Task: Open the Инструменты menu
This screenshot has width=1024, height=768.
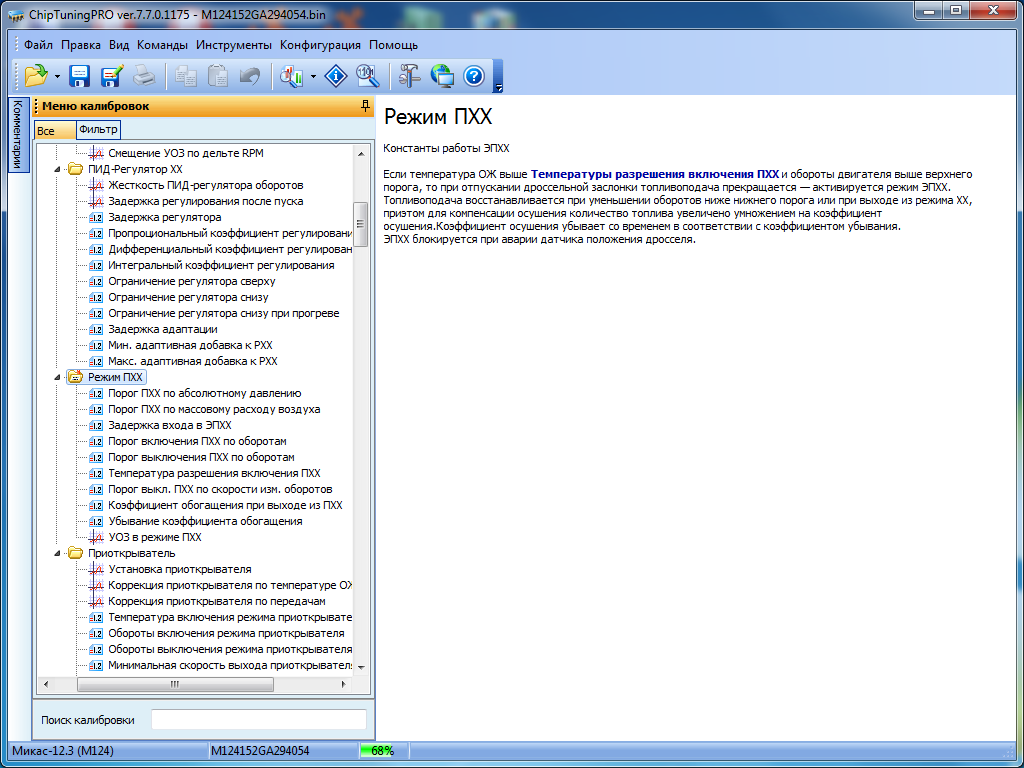Action: pos(233,45)
